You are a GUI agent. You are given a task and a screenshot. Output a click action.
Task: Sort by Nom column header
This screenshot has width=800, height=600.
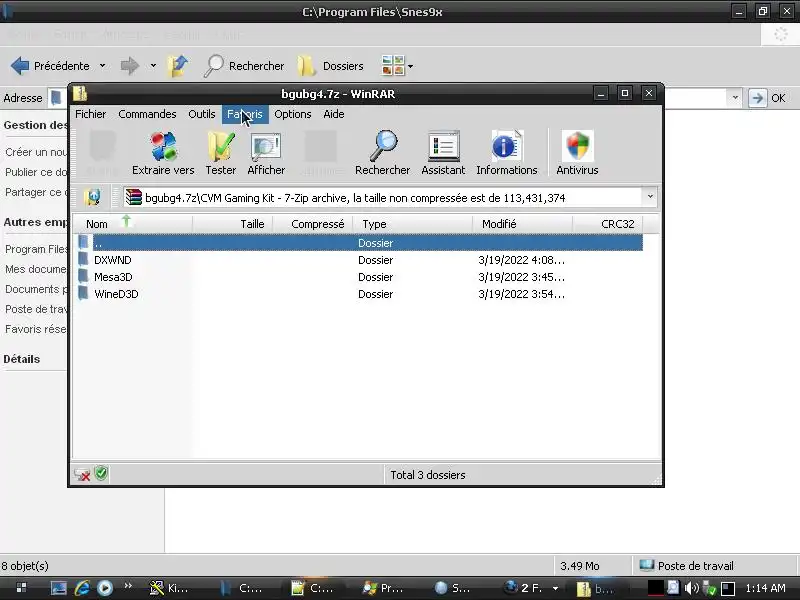(x=132, y=224)
